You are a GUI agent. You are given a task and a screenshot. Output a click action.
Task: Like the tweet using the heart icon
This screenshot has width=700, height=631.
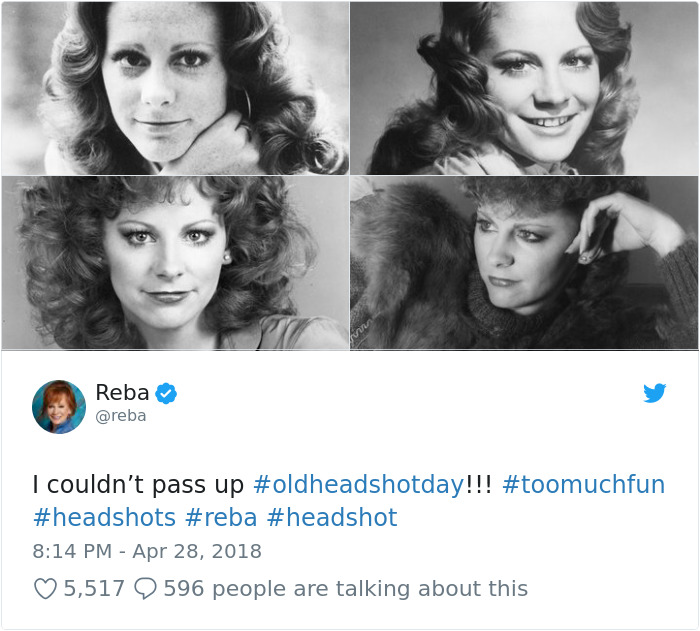pyautogui.click(x=45, y=589)
